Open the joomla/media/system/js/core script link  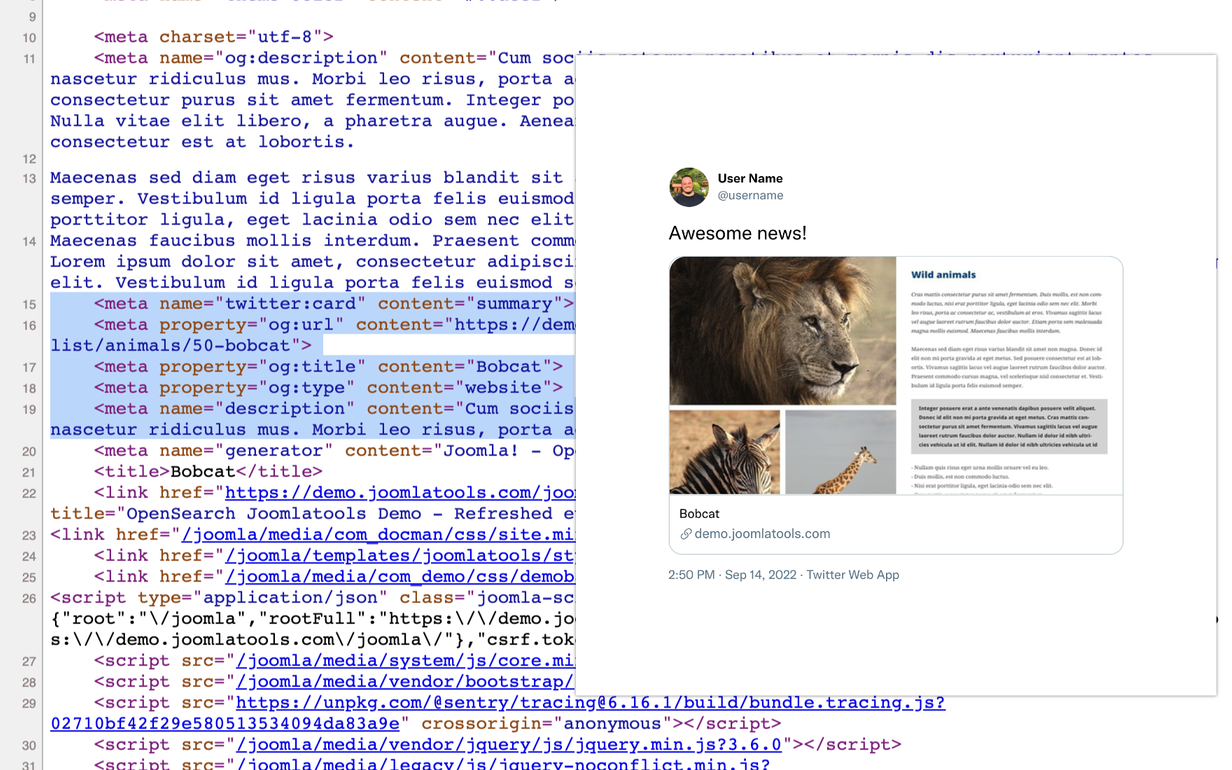pos(405,661)
